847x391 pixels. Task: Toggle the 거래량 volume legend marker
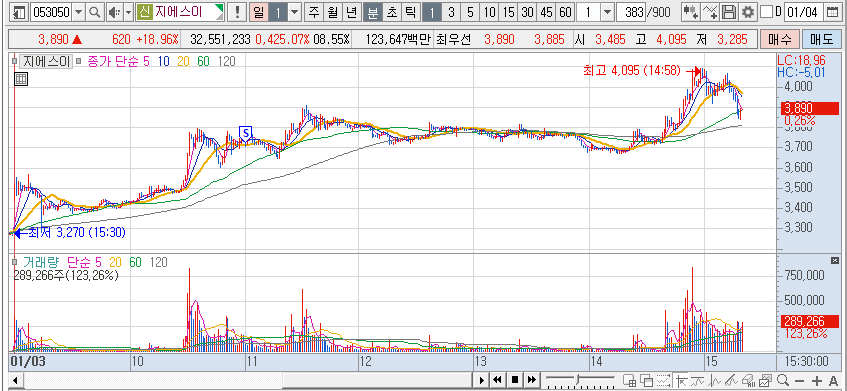[x=15, y=262]
